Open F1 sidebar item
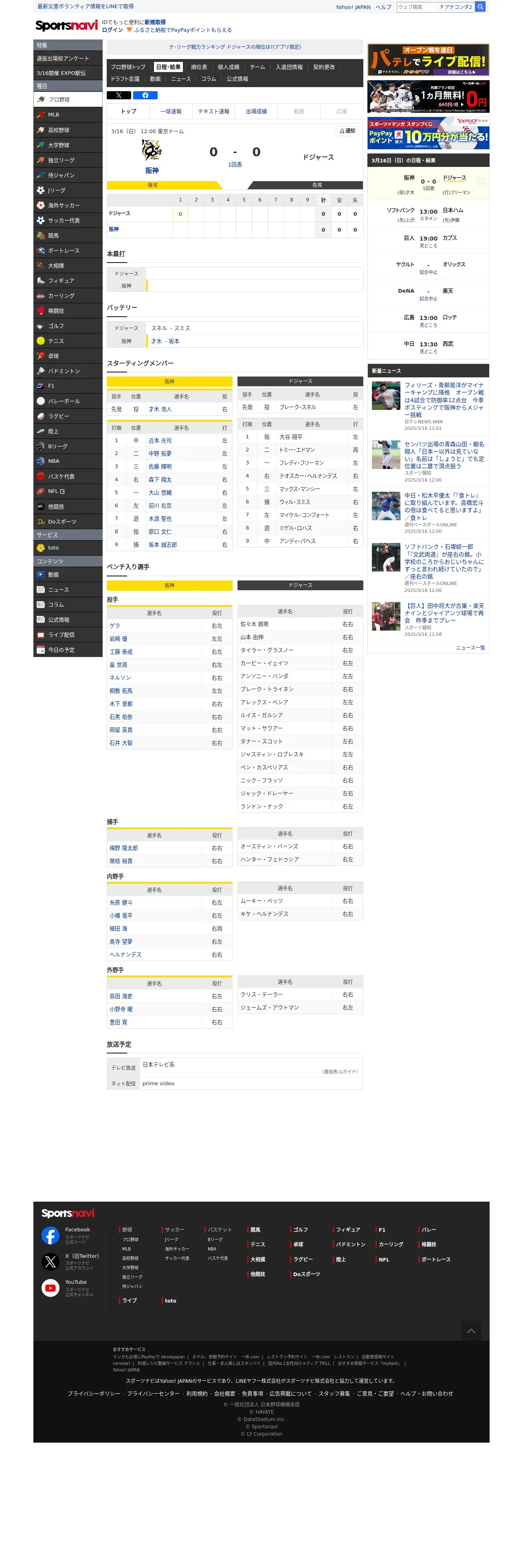 [68, 386]
